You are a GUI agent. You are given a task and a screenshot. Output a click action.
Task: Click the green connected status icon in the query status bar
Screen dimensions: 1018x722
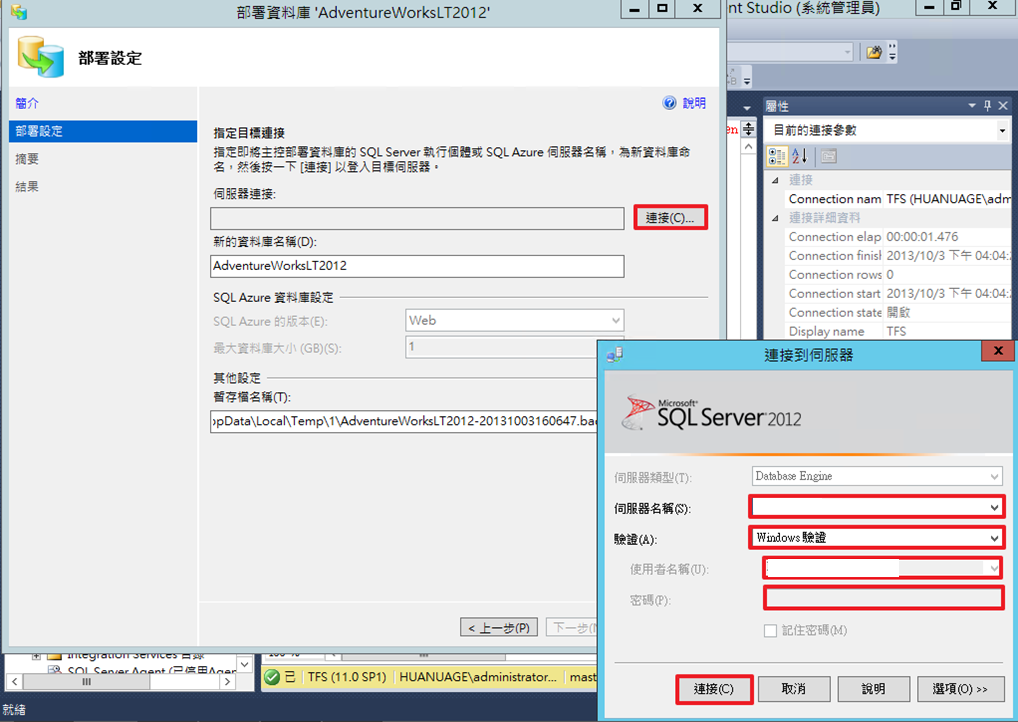click(x=272, y=677)
